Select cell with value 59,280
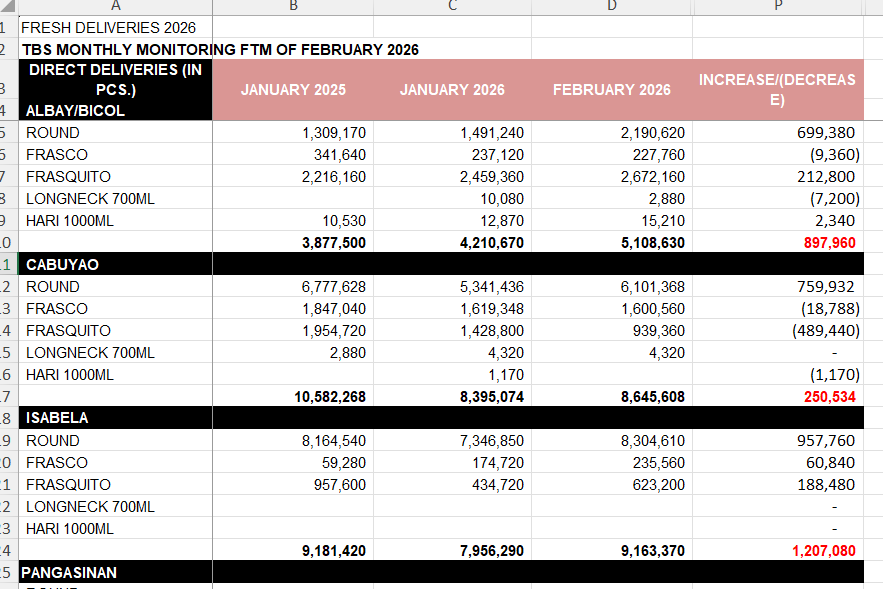 293,462
